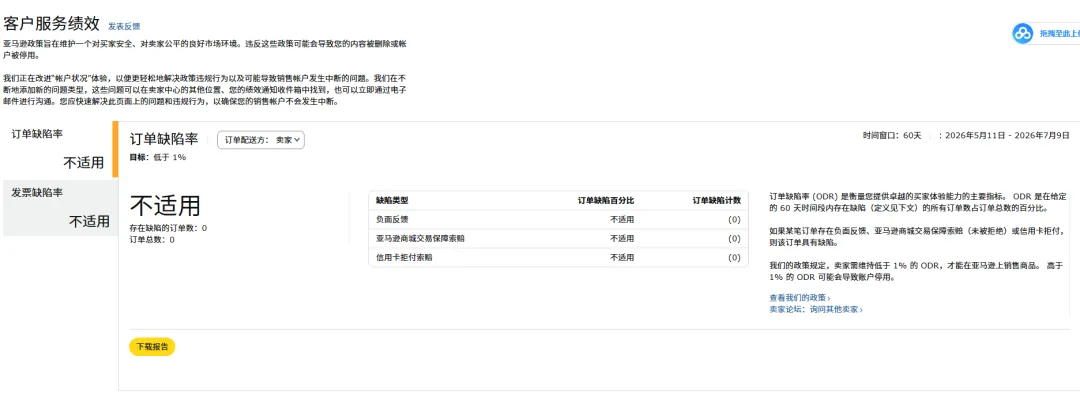Click the 客户服务绩效 page heading
The width and height of the screenshot is (1080, 394).
[x=52, y=23]
